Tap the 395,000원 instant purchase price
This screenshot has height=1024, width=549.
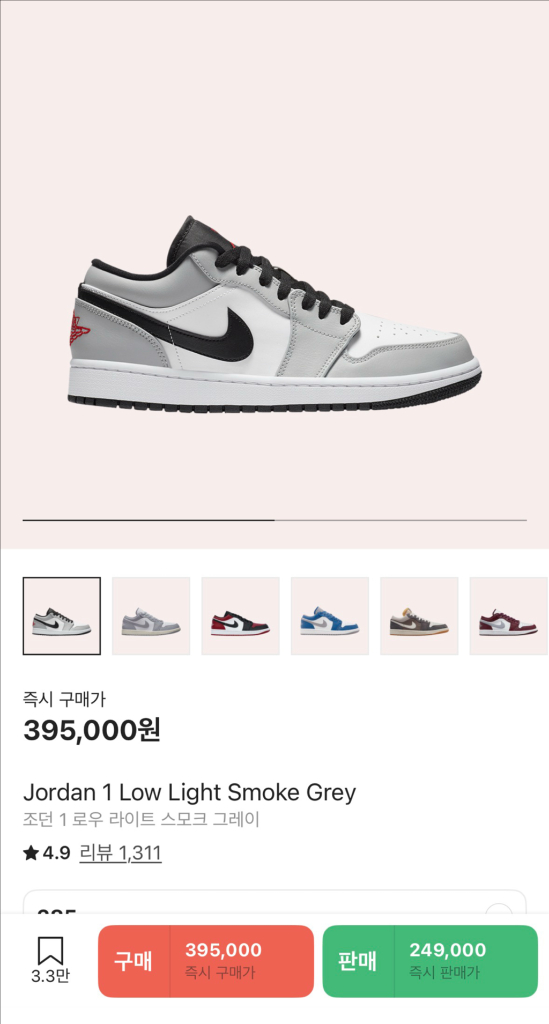tap(92, 730)
